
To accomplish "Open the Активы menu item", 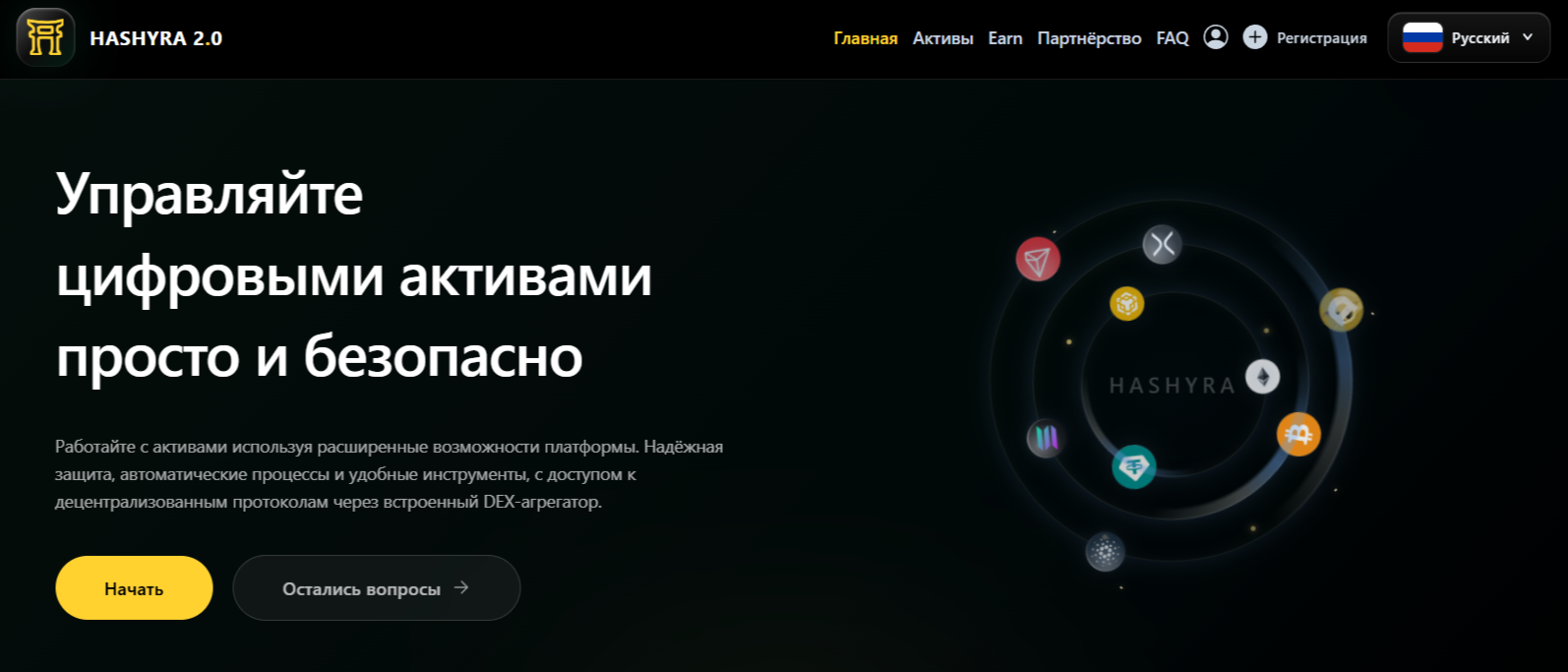I will (942, 38).
